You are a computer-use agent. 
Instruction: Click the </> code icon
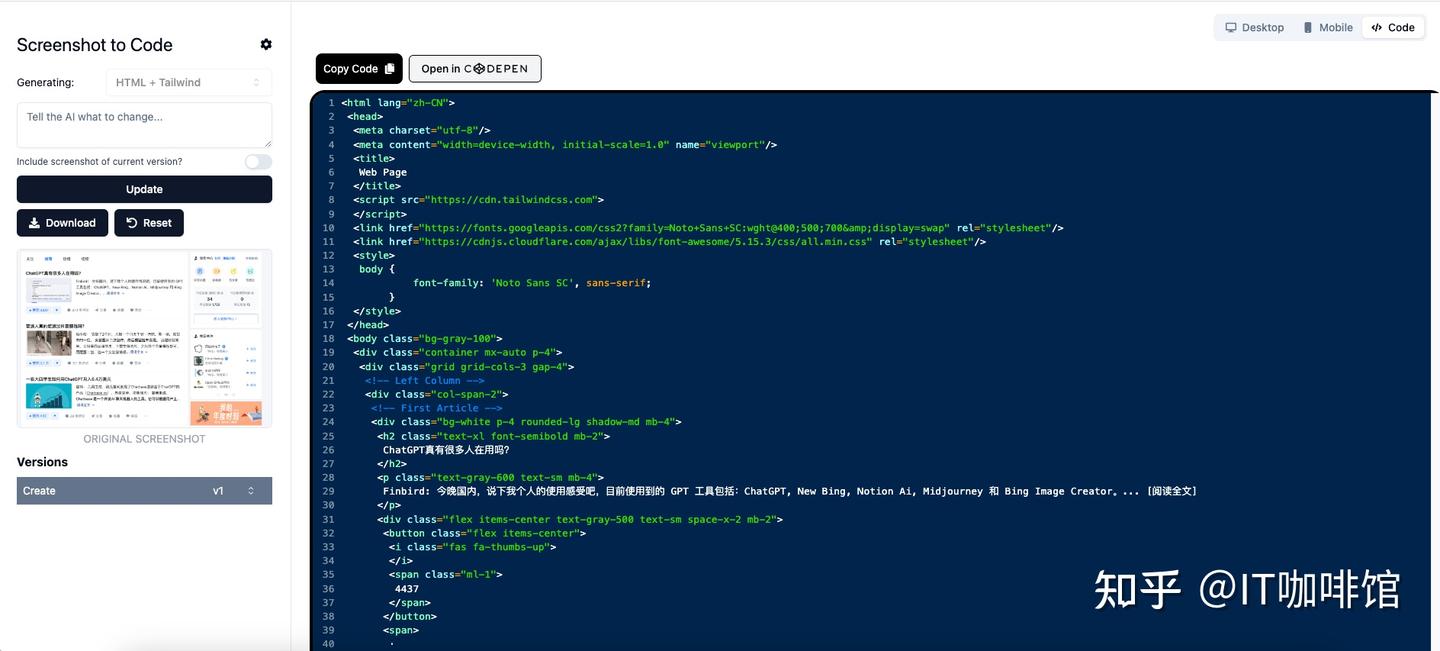click(1376, 27)
